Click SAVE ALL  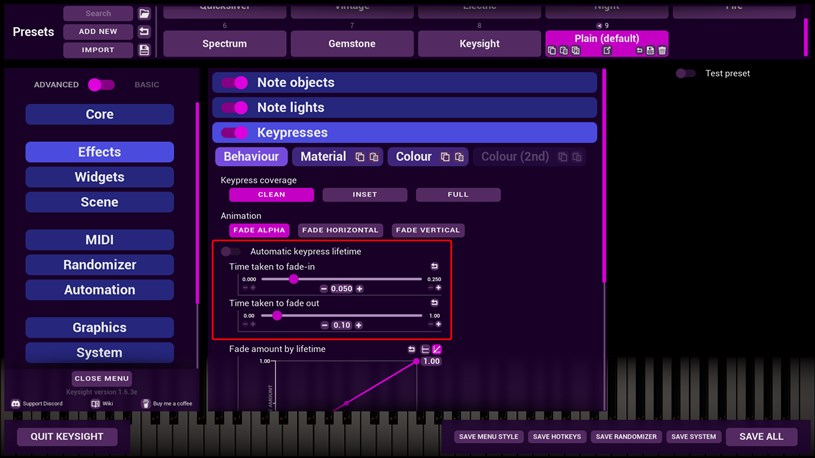coord(761,437)
